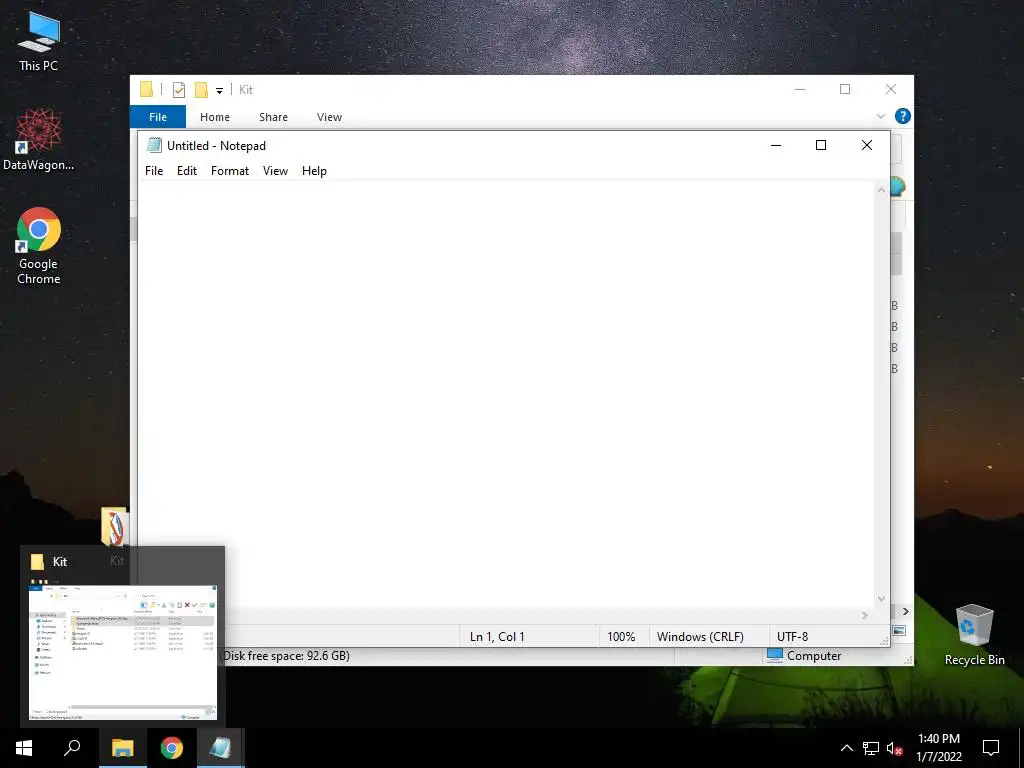Close the Kit Explorer window
This screenshot has height=768, width=1024.
click(x=890, y=89)
